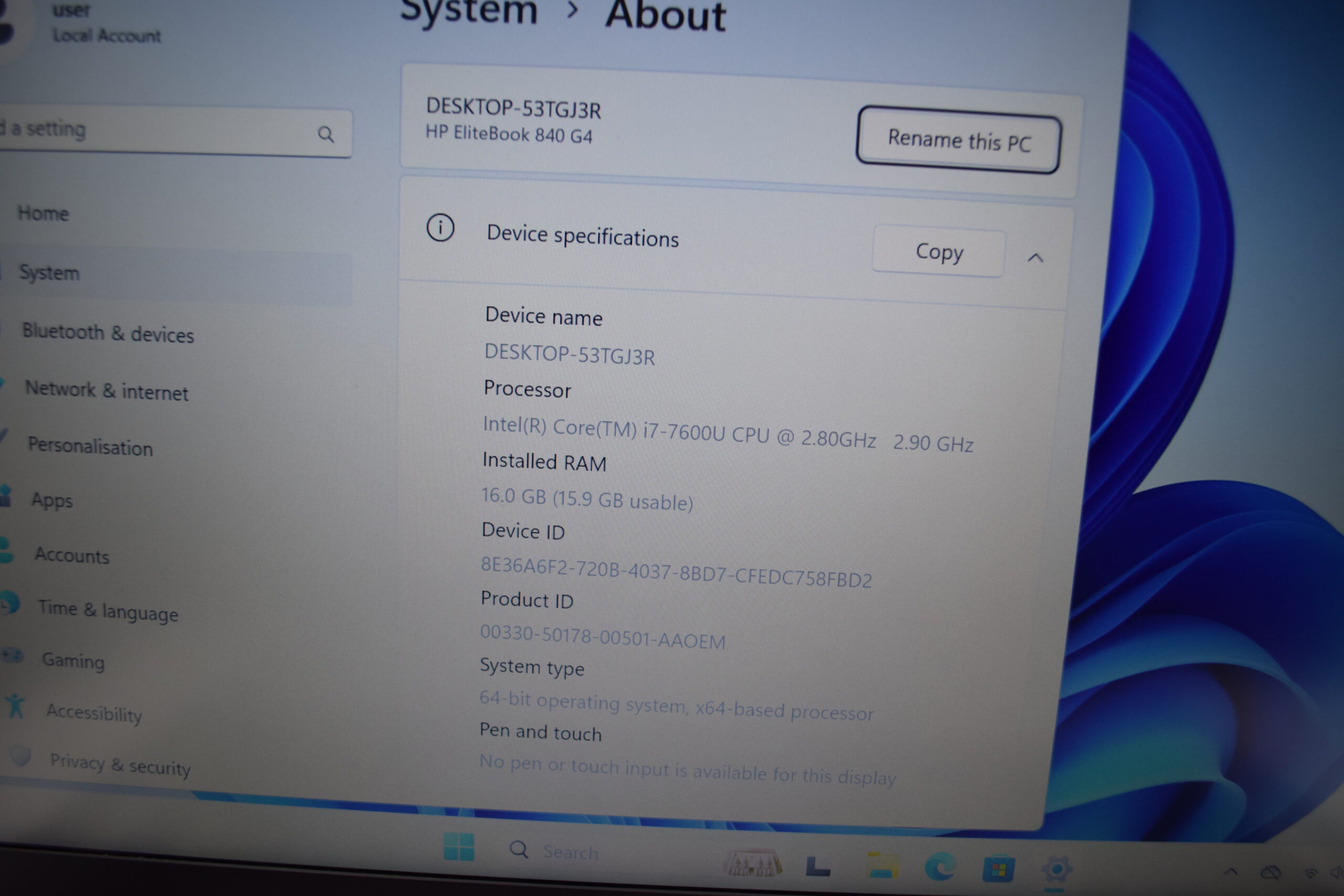Collapse the Device specifications section
This screenshot has width=1344, height=896.
(x=1035, y=258)
